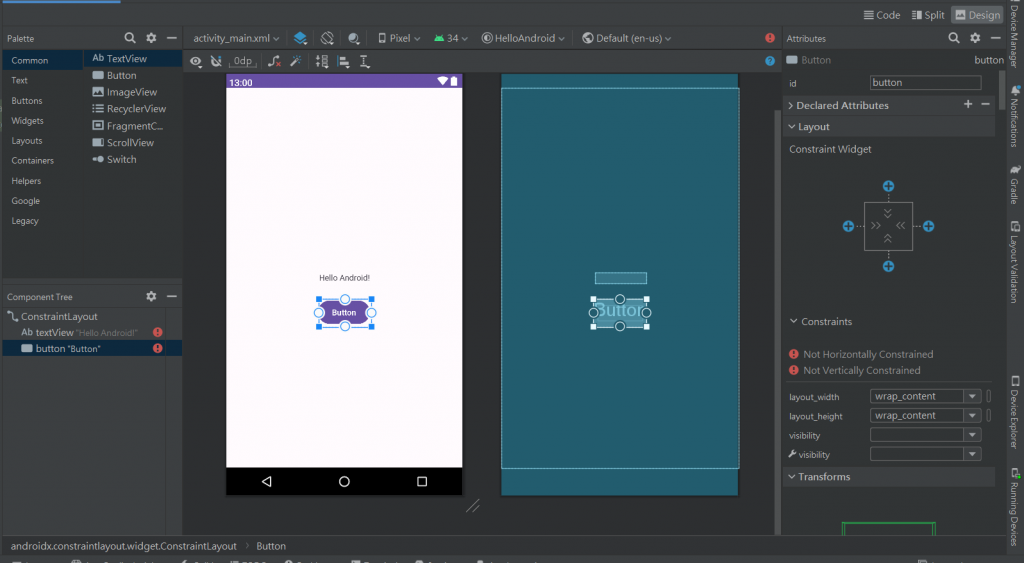The image size is (1024, 563).
Task: Open the layout_width dropdown
Action: tap(971, 397)
